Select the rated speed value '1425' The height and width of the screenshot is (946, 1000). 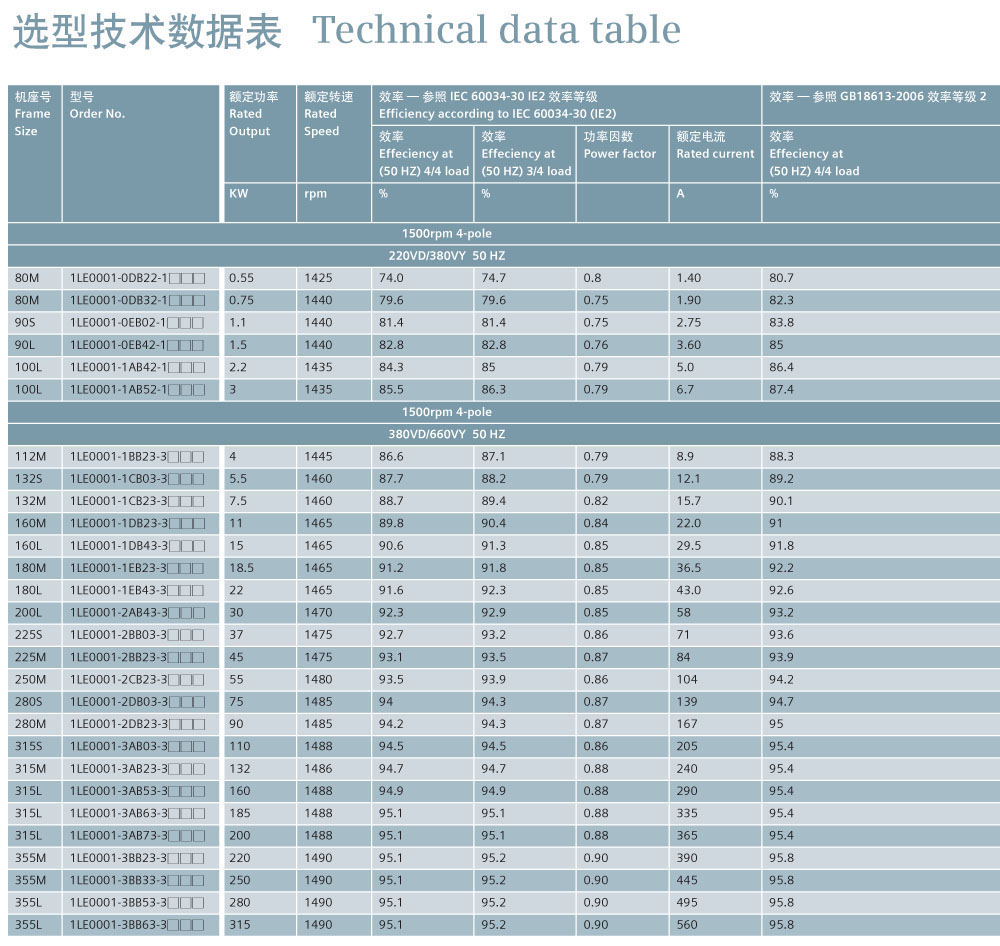click(x=318, y=277)
